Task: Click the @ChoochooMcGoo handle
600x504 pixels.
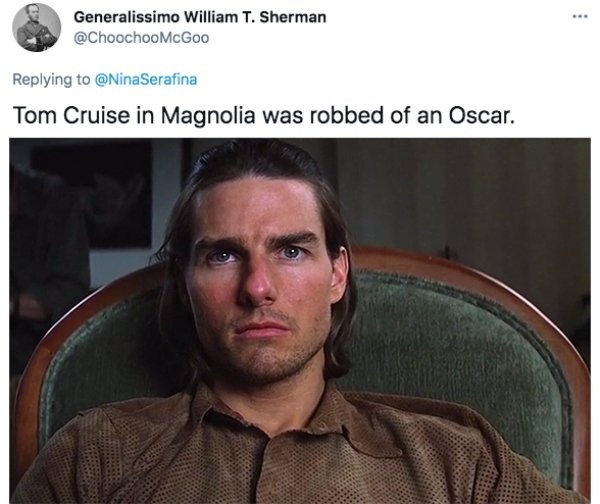Action: pyautogui.click(x=141, y=38)
